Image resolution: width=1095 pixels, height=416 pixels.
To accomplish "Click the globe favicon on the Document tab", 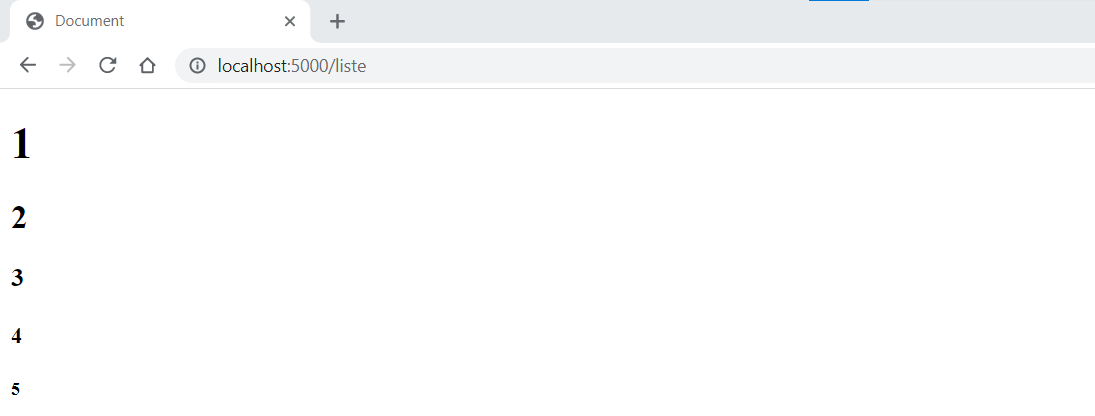I will 36,21.
